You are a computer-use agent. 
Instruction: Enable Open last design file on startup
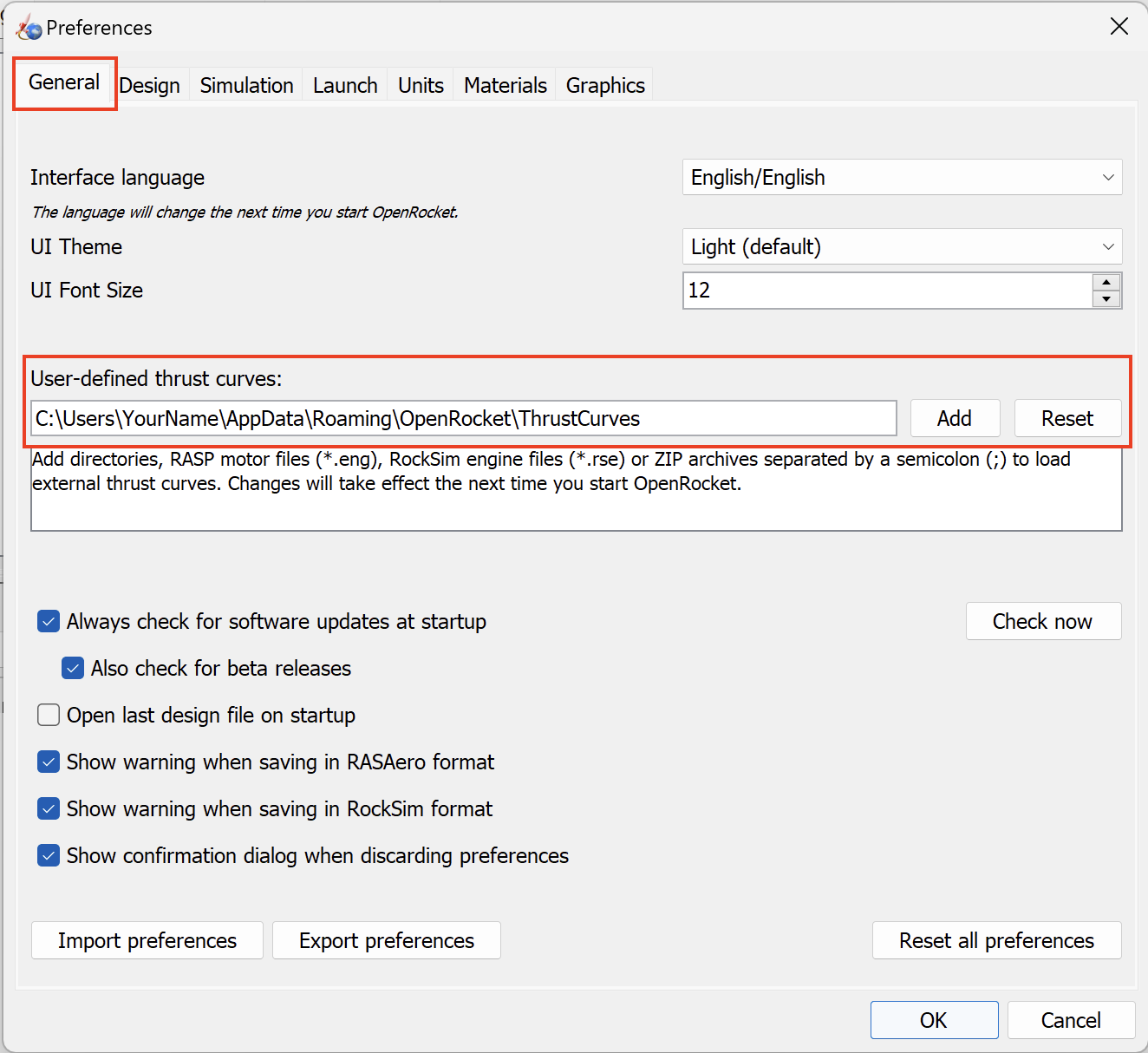point(49,716)
